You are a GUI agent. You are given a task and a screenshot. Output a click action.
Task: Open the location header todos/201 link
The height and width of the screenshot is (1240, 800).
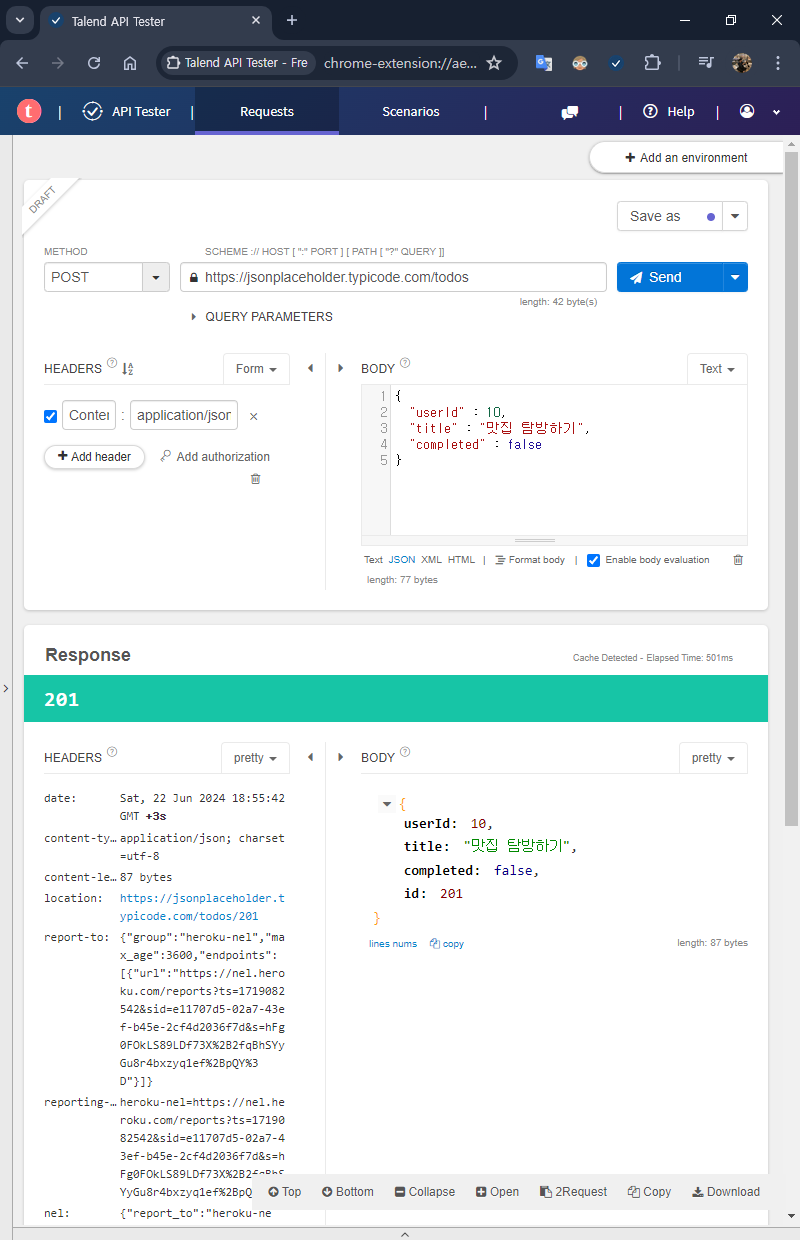point(202,907)
